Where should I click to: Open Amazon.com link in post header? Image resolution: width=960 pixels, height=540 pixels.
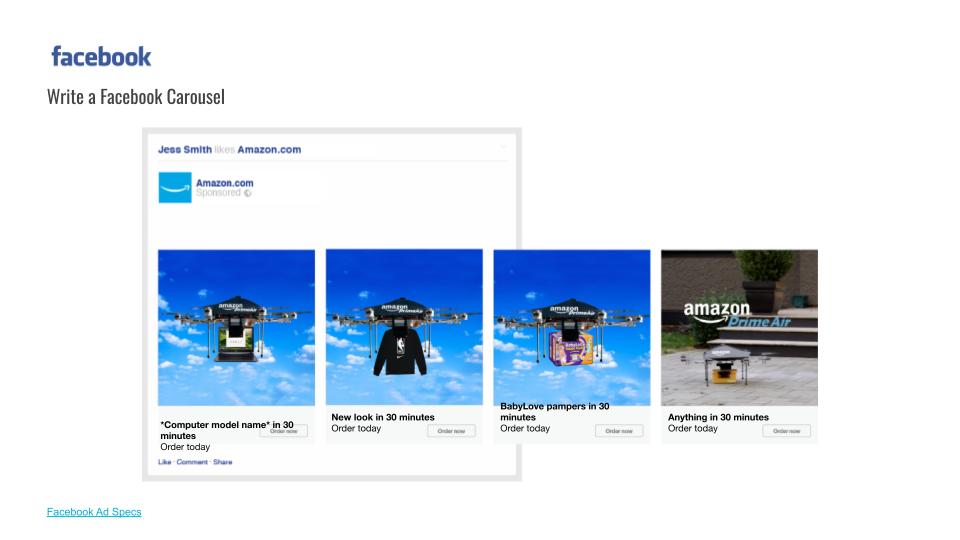(269, 149)
